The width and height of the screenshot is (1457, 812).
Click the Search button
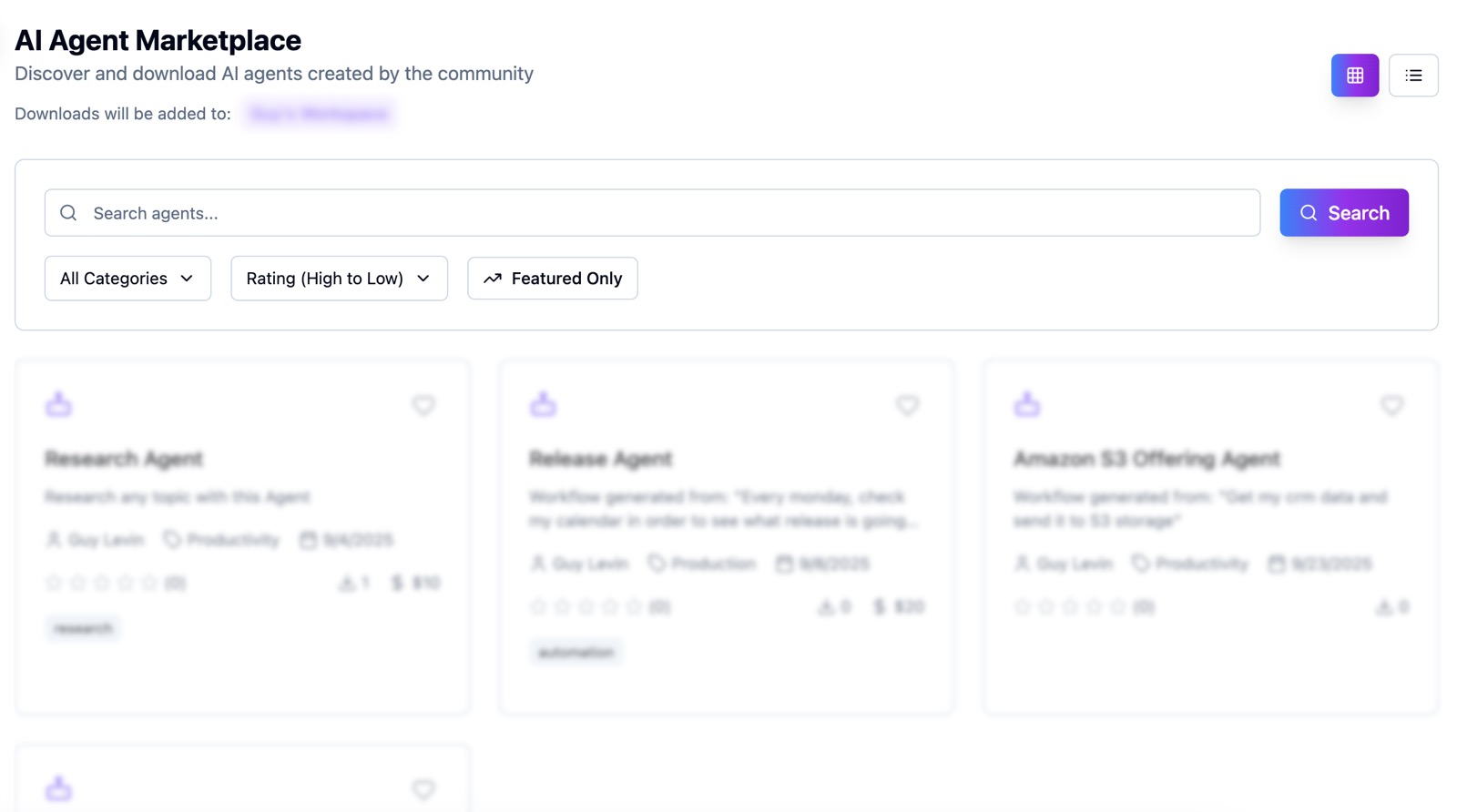[1344, 213]
